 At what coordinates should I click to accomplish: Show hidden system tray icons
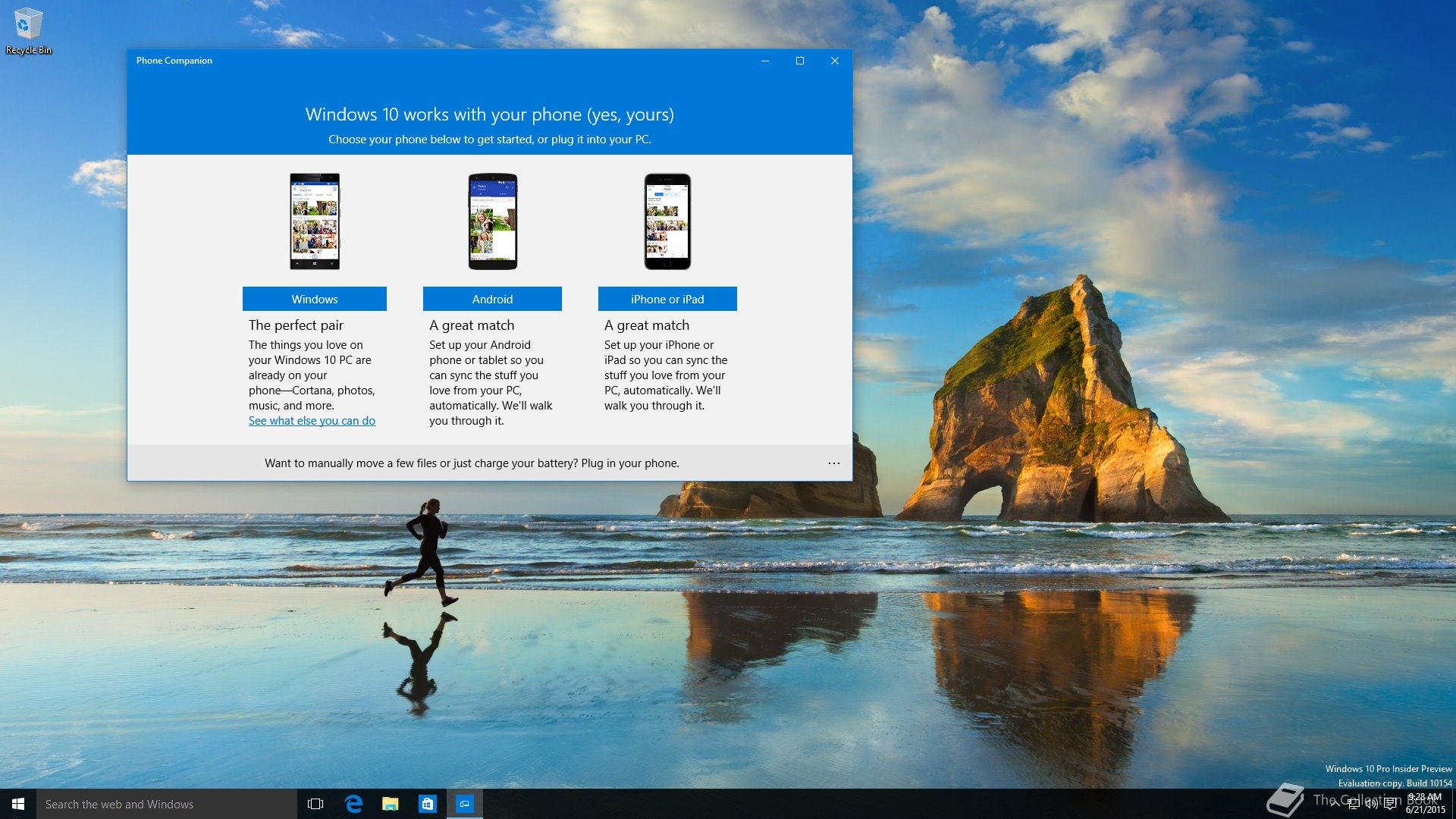click(1335, 804)
